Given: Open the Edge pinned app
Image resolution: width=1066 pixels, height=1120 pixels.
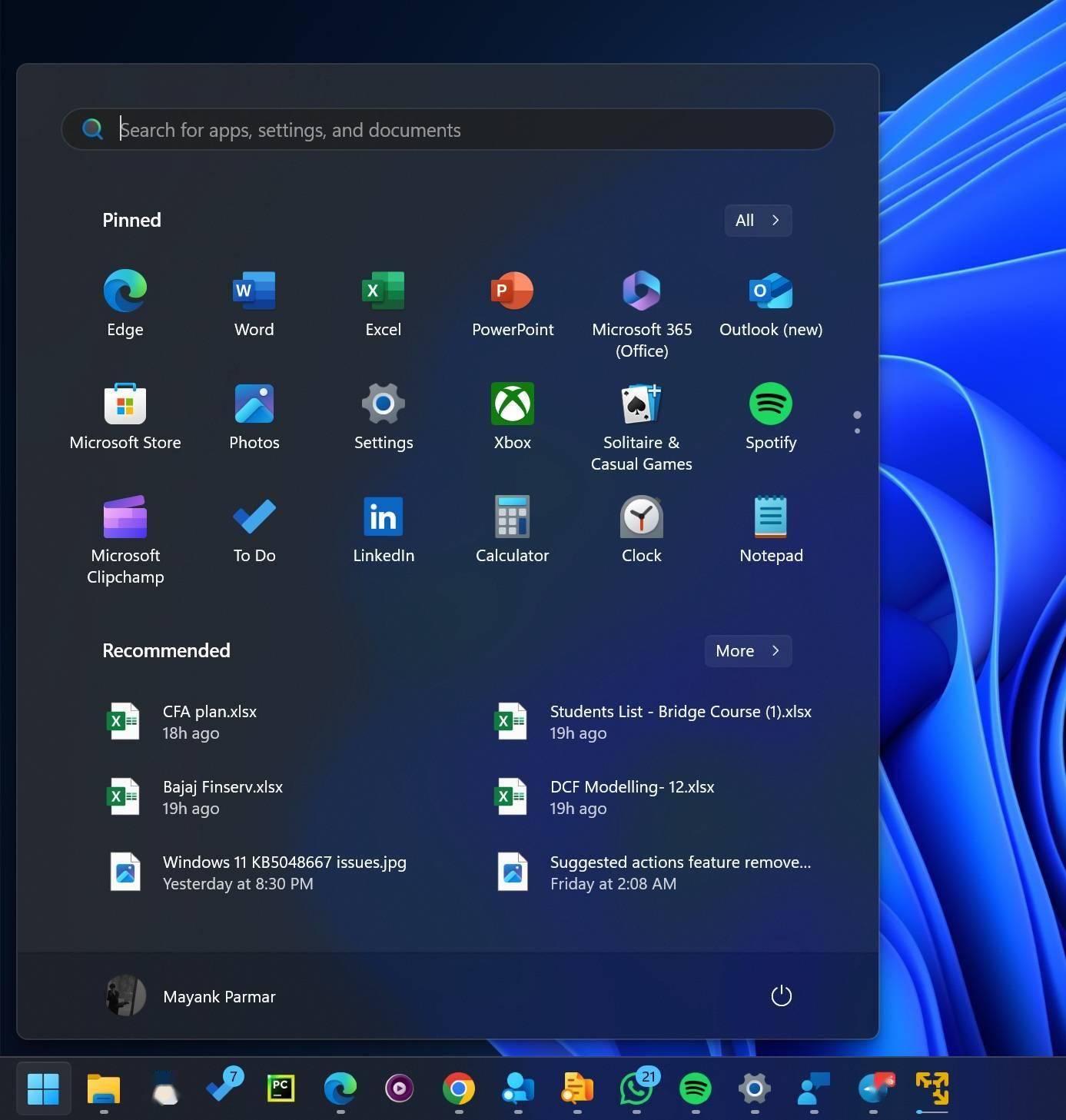Looking at the screenshot, I should tap(125, 303).
